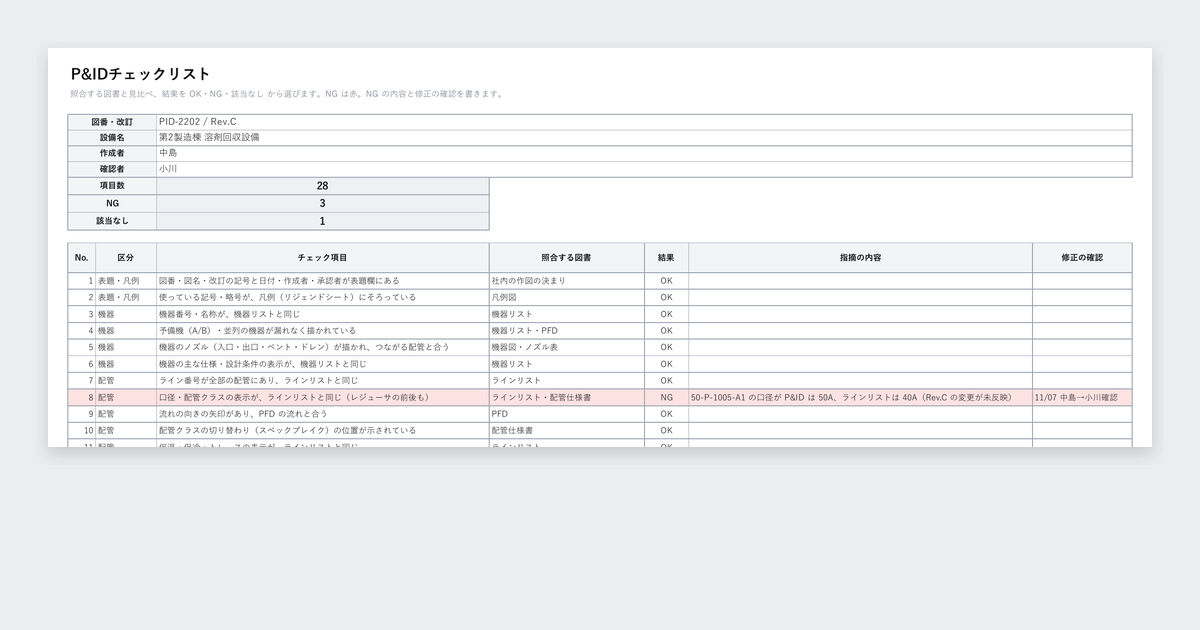Select the 作成者 value "中島"
The image size is (1200, 630).
click(x=644, y=154)
